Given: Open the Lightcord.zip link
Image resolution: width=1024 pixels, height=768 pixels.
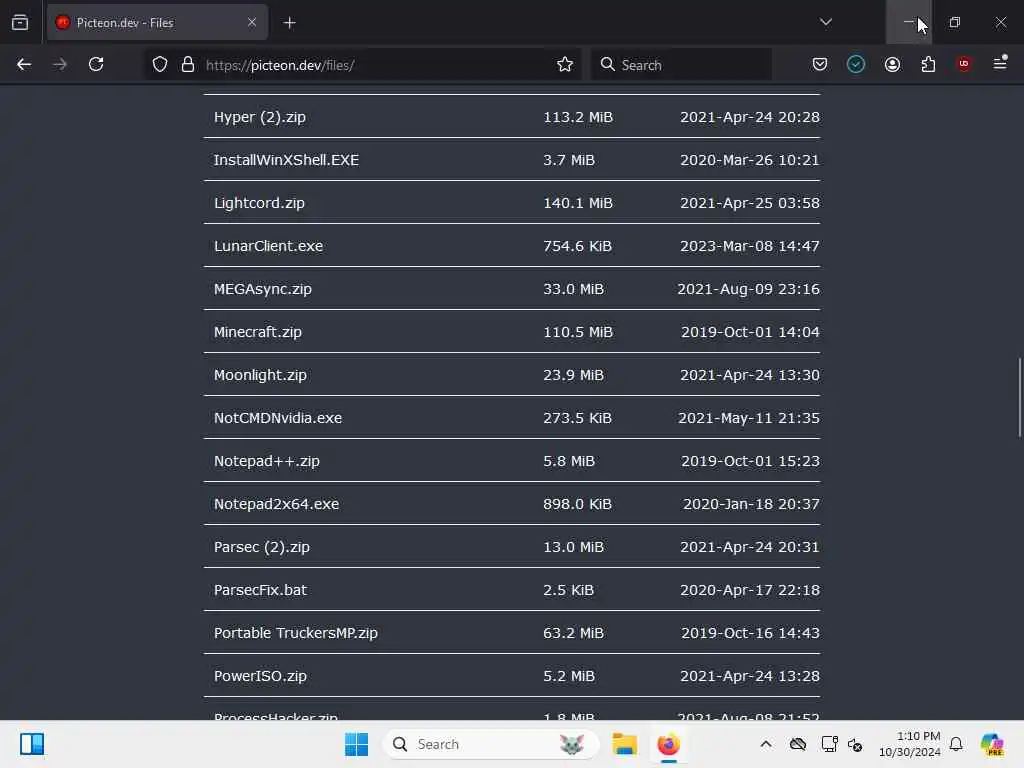Looking at the screenshot, I should coord(259,203).
